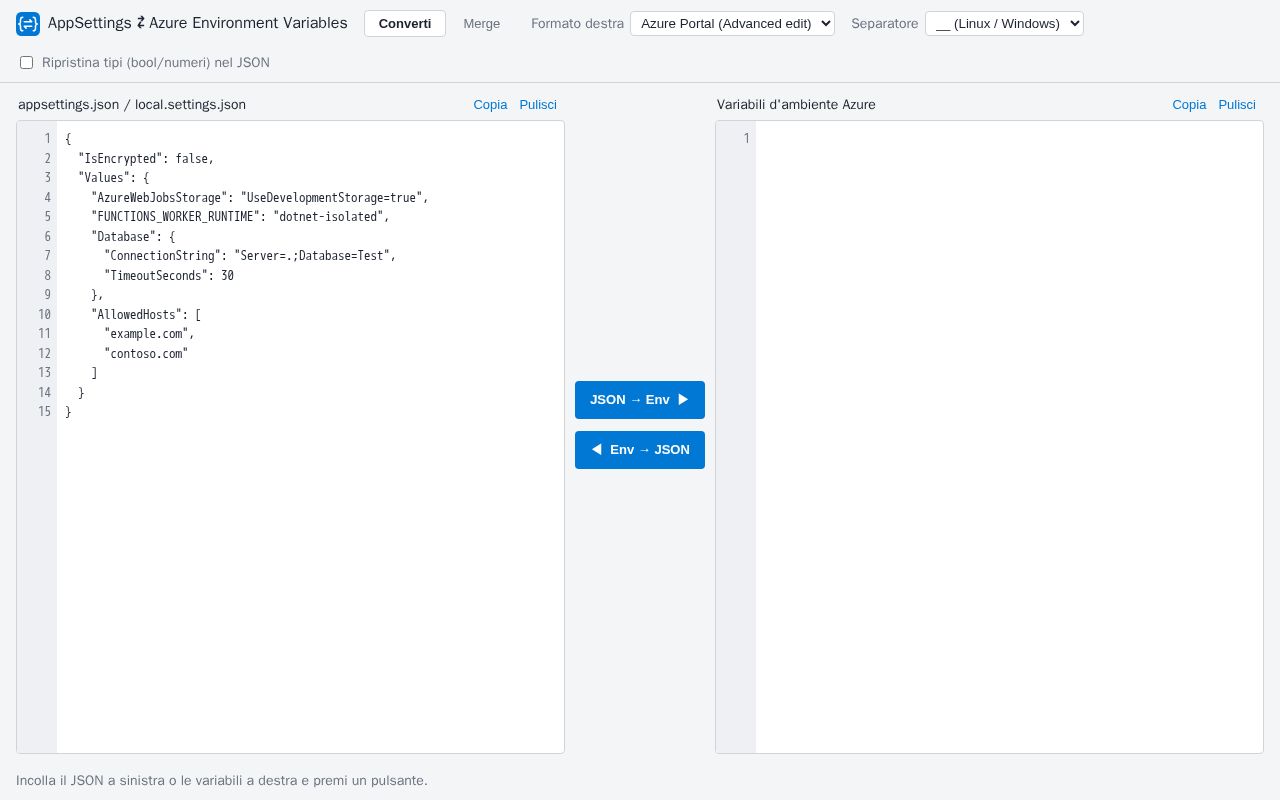Screen dimensions: 1280x800
Task: Click the AppSettings ⇄ Azure Environment Variables title
Action: coord(198,23)
